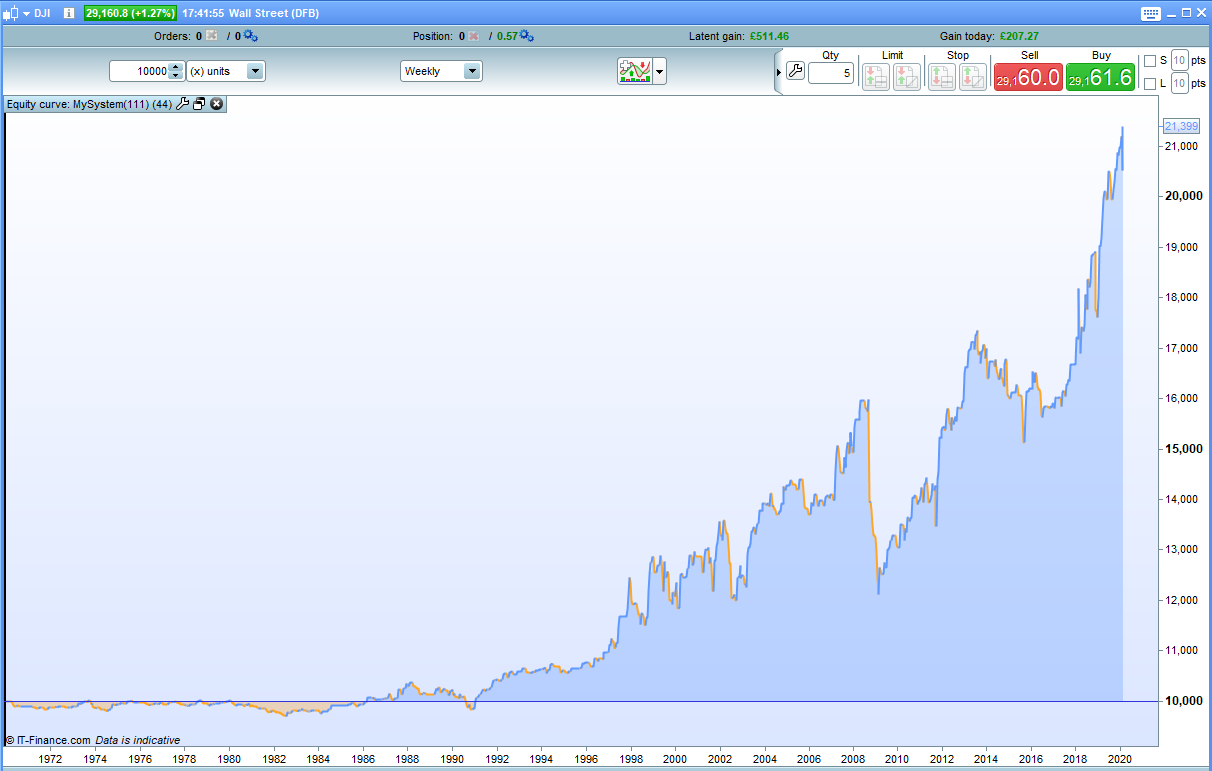This screenshot has width=1212, height=771.
Task: Close position with the Position X icon
Action: 474,36
